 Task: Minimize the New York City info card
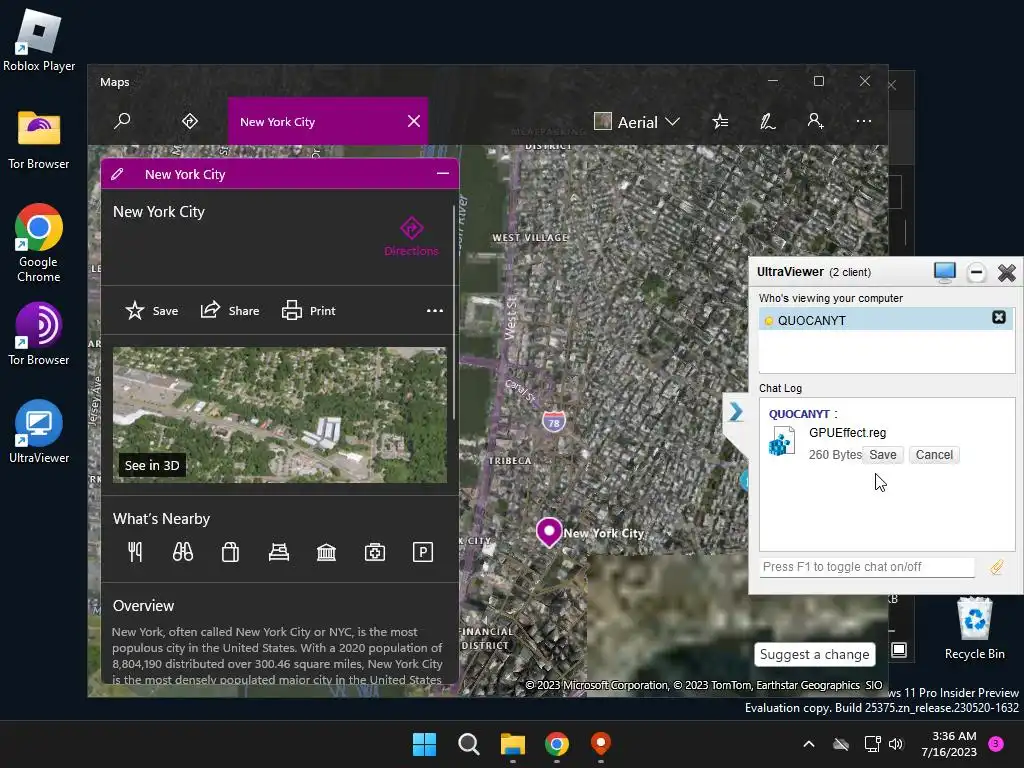pos(442,174)
